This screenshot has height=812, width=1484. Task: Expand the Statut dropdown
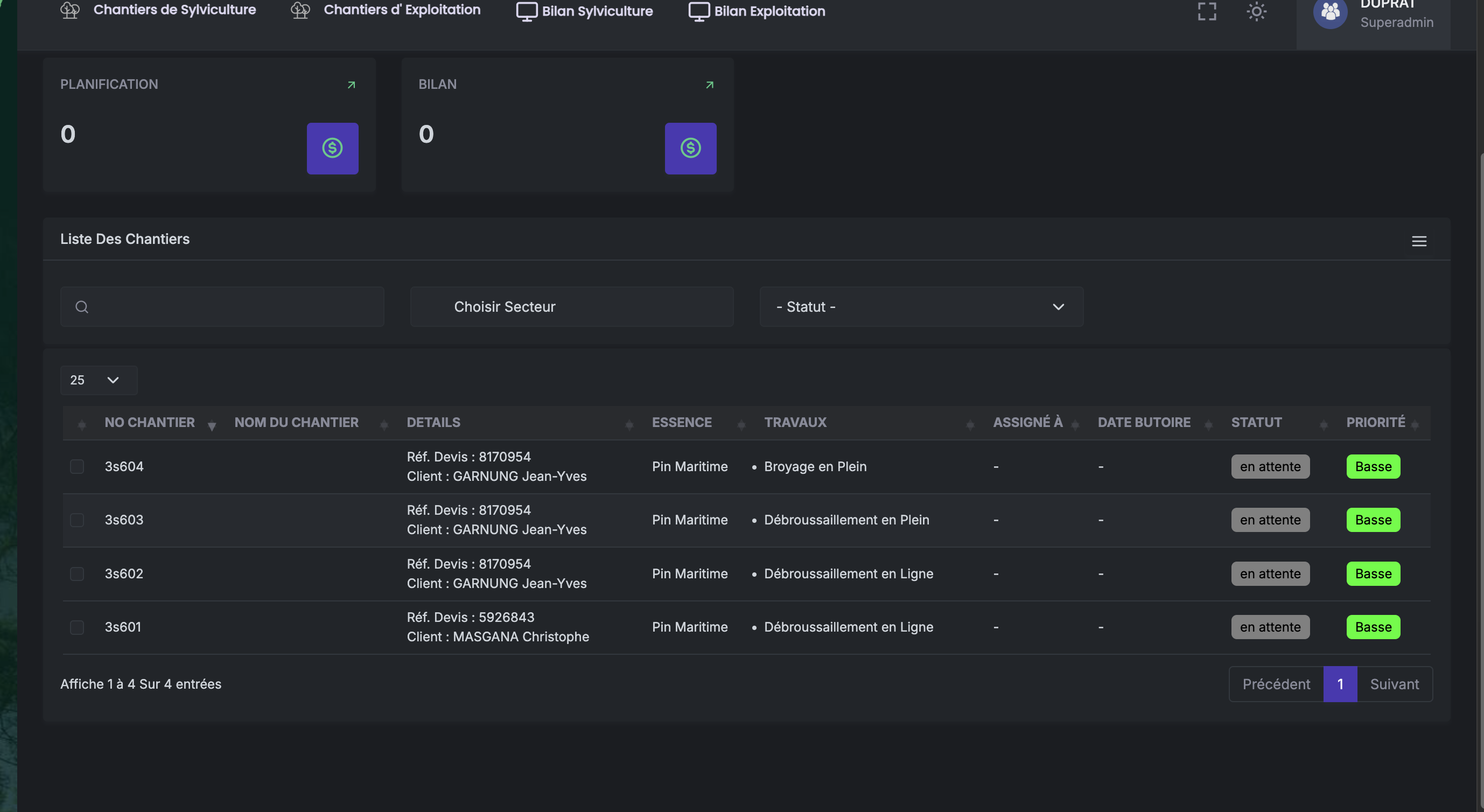921,307
